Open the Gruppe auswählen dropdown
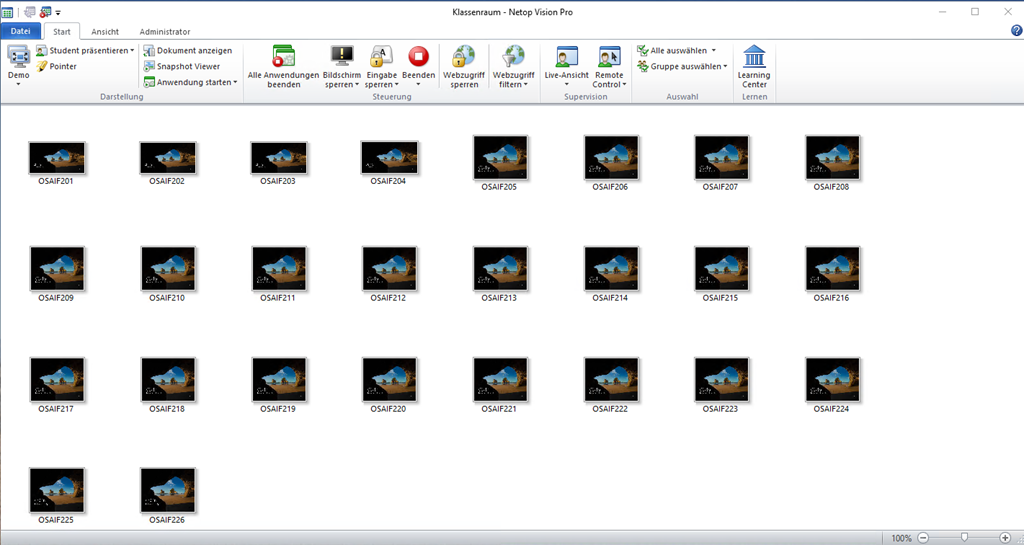 pos(723,66)
